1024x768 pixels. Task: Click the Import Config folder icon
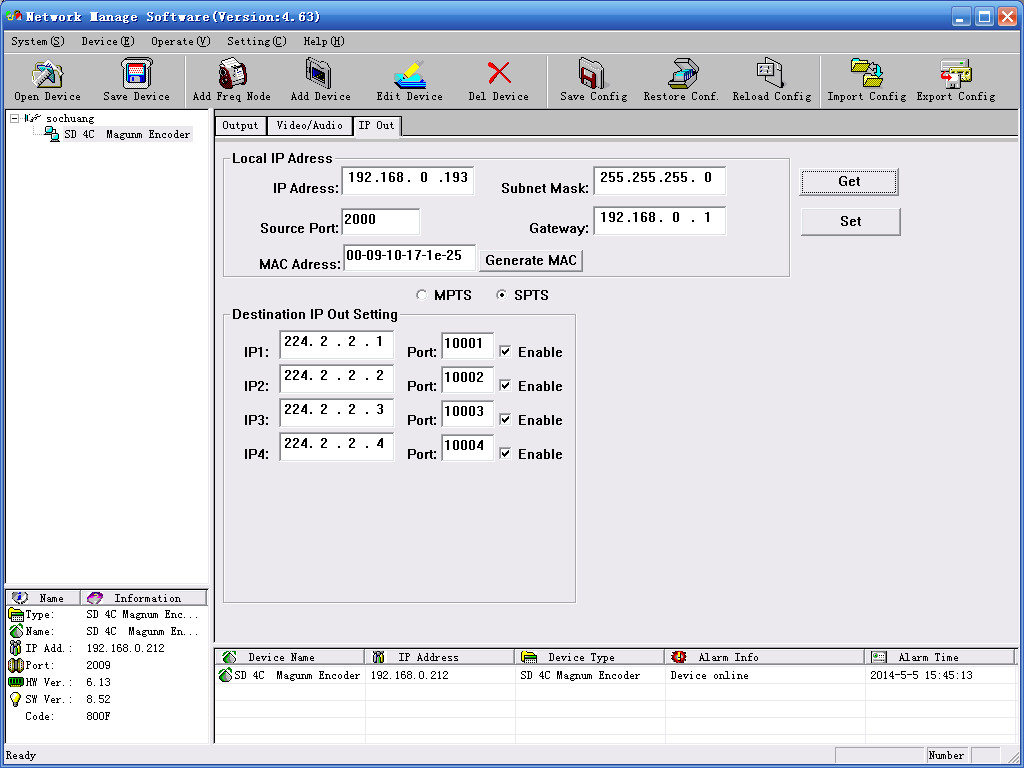click(867, 73)
